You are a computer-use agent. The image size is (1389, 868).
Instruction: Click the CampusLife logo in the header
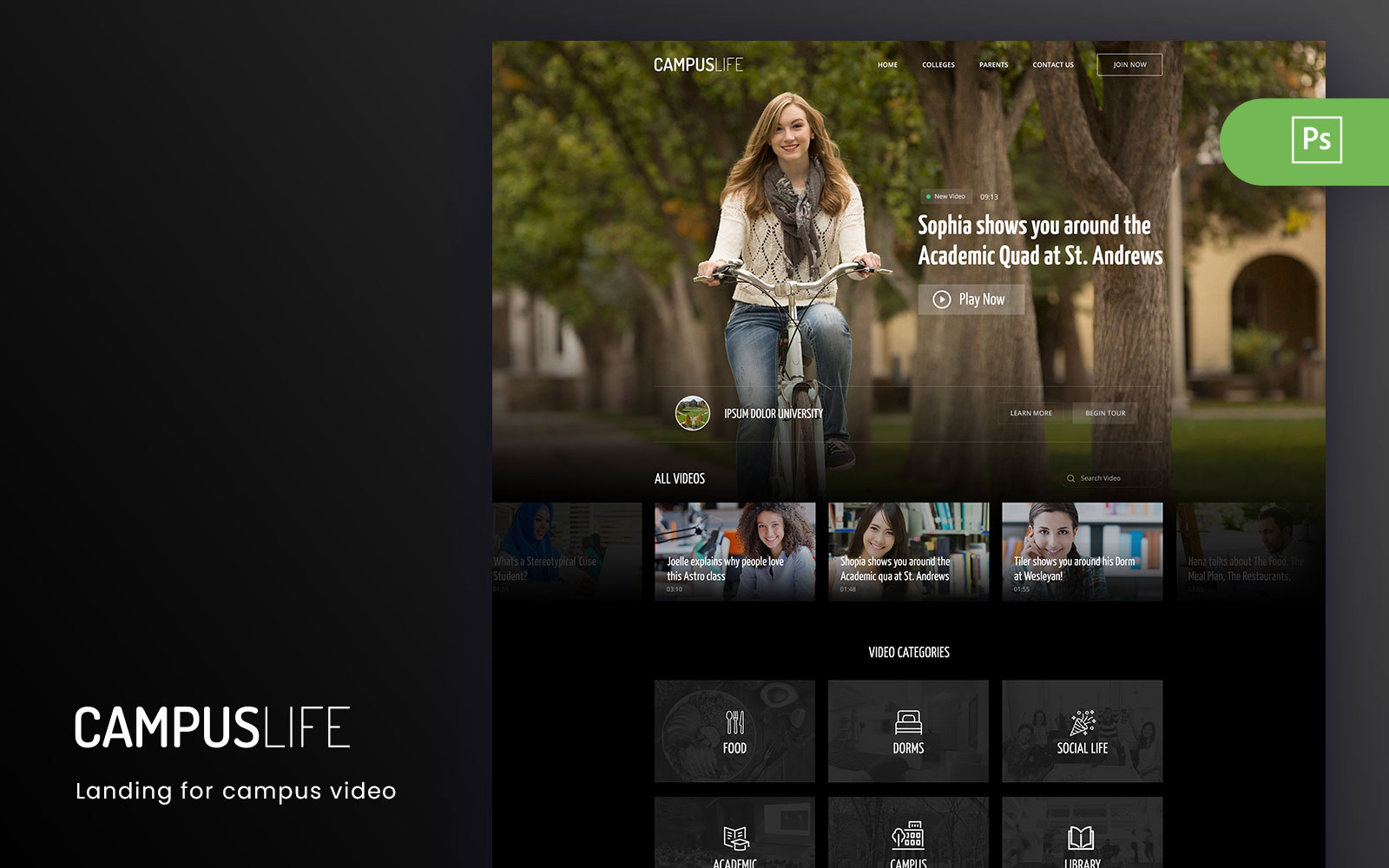(698, 65)
